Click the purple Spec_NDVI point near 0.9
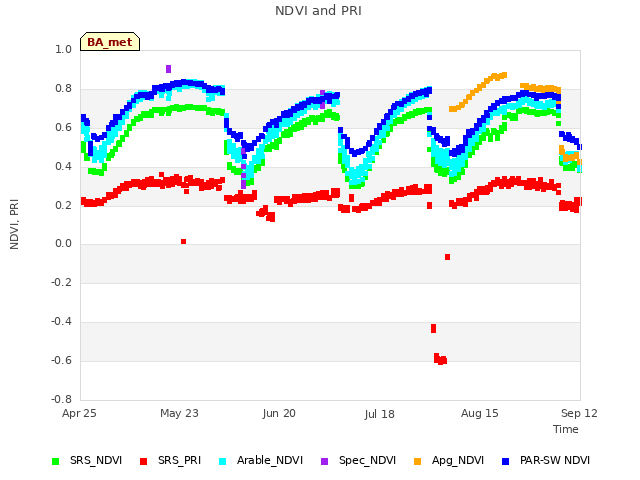This screenshot has height=480, width=640. 169,69
